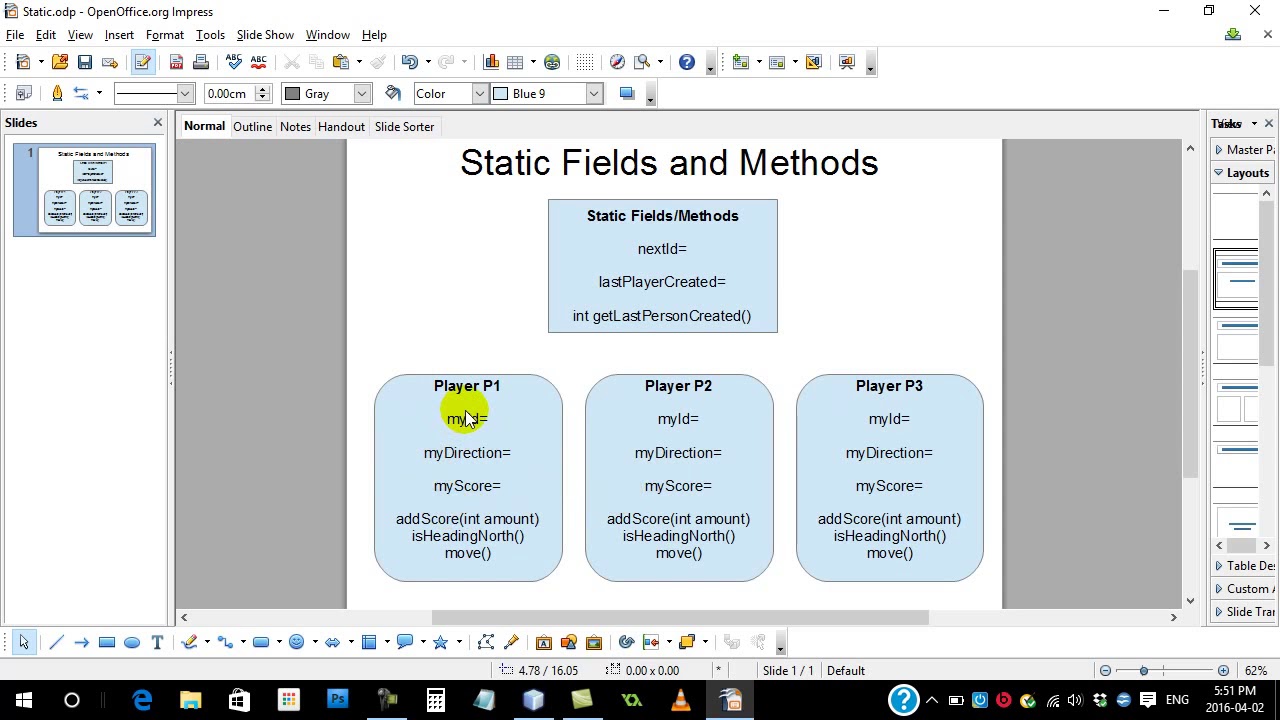1280x720 pixels.
Task: Insert a table from toolbar
Action: pos(515,62)
